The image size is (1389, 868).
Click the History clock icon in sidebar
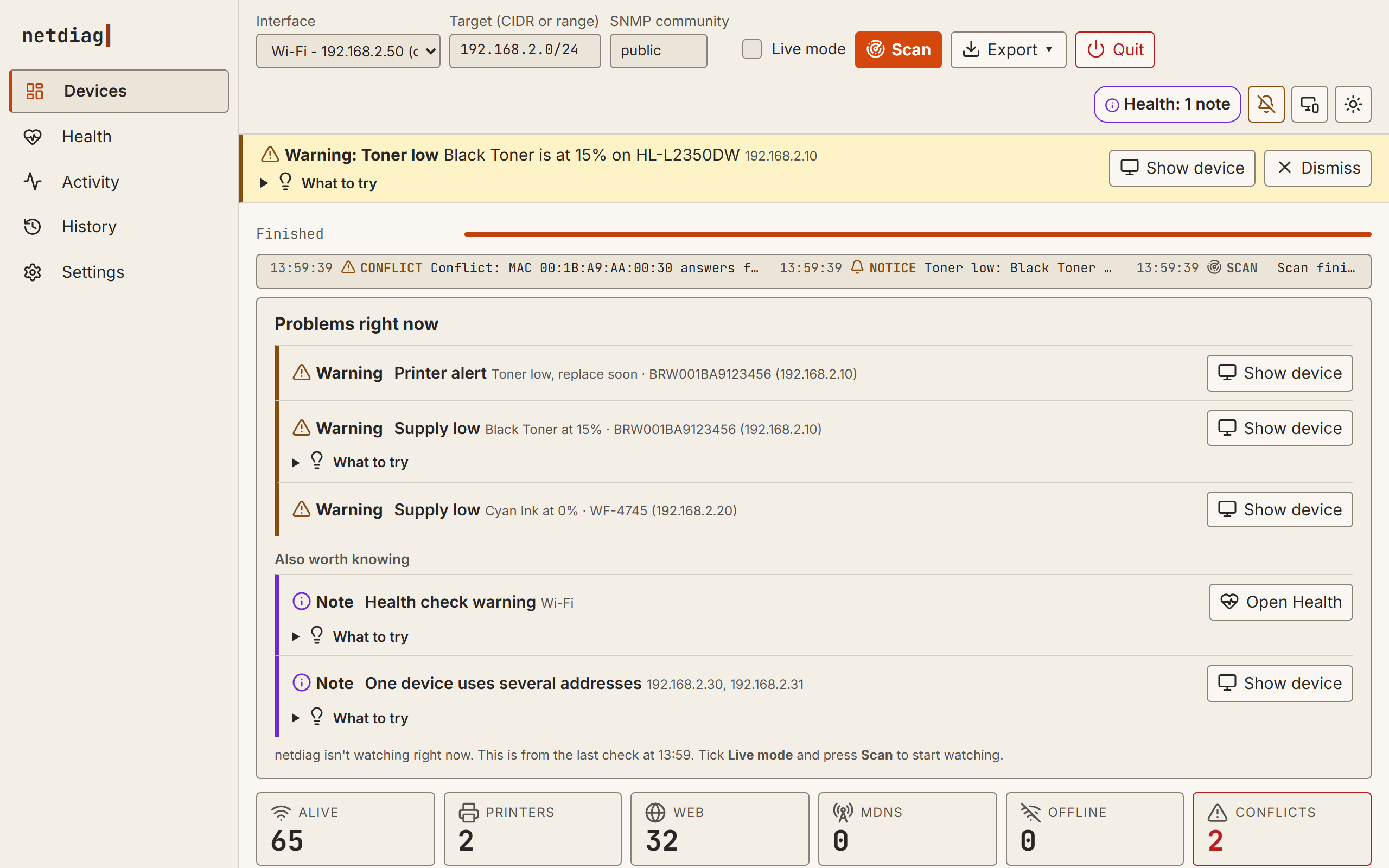coord(33,227)
